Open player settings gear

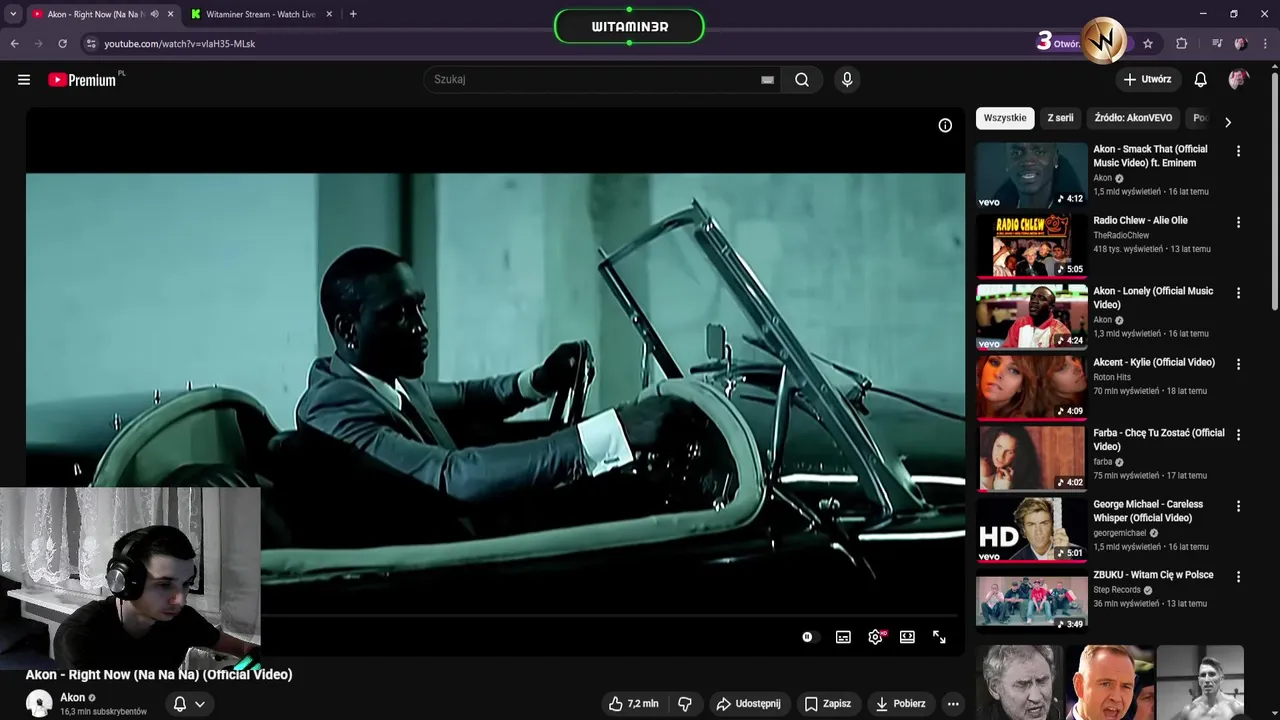875,637
